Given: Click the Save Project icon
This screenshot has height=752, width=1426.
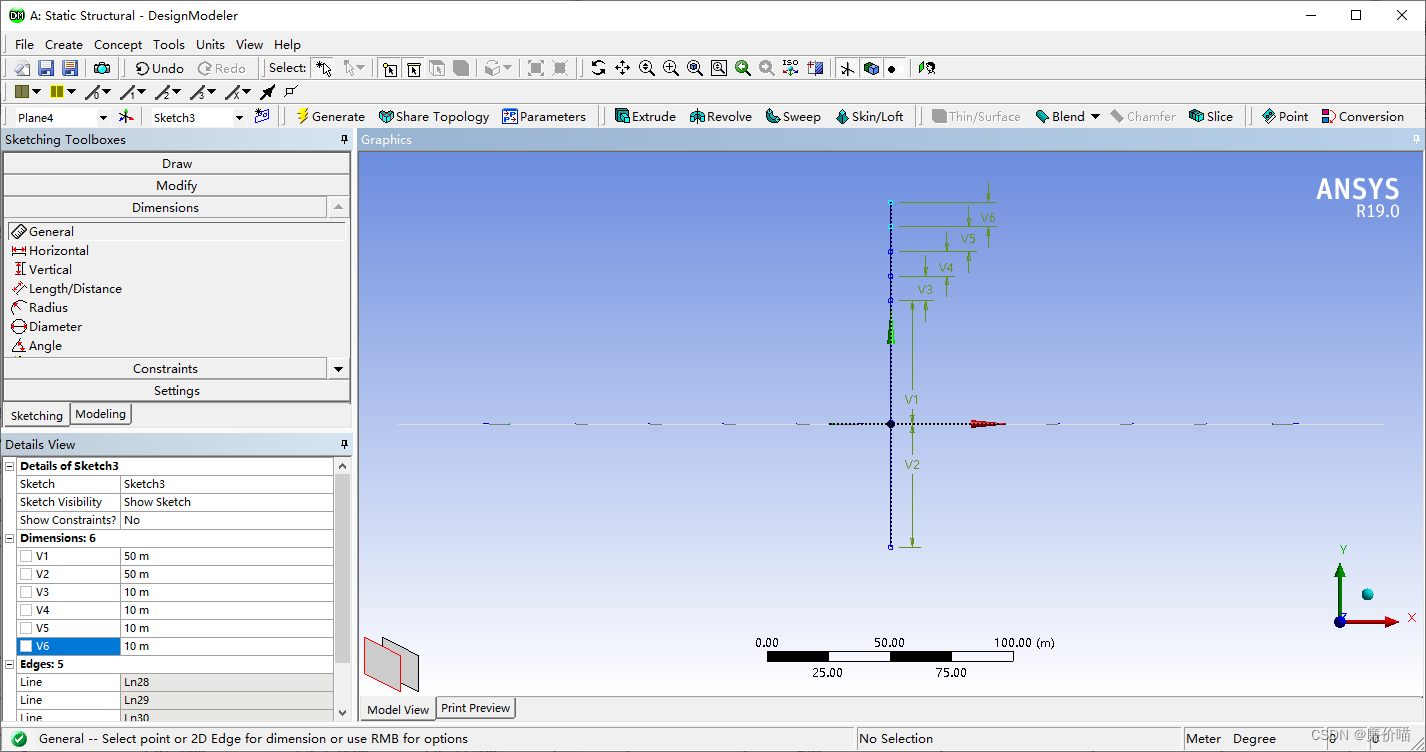Looking at the screenshot, I should 46,68.
